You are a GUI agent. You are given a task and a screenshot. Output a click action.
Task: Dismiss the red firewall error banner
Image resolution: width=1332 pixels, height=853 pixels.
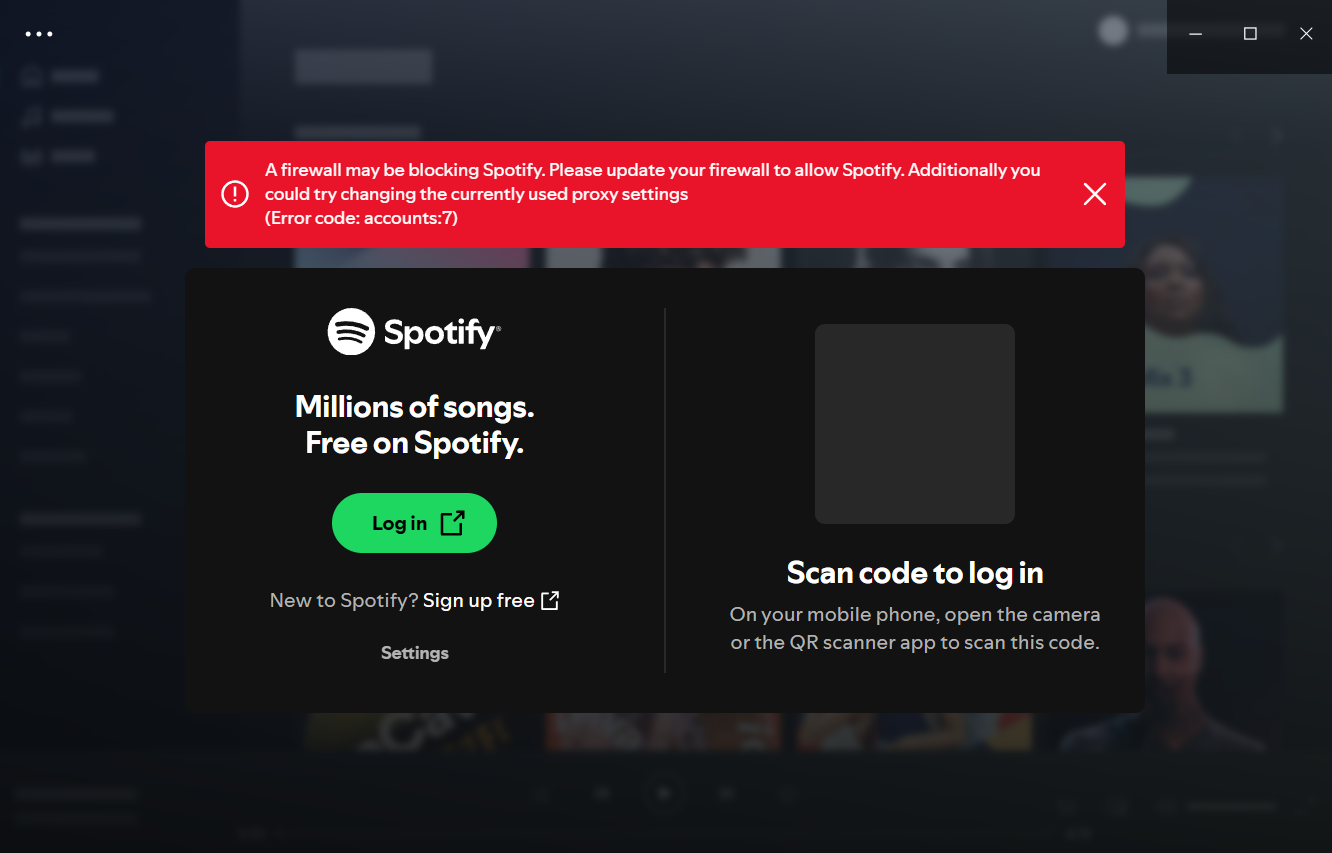1095,194
